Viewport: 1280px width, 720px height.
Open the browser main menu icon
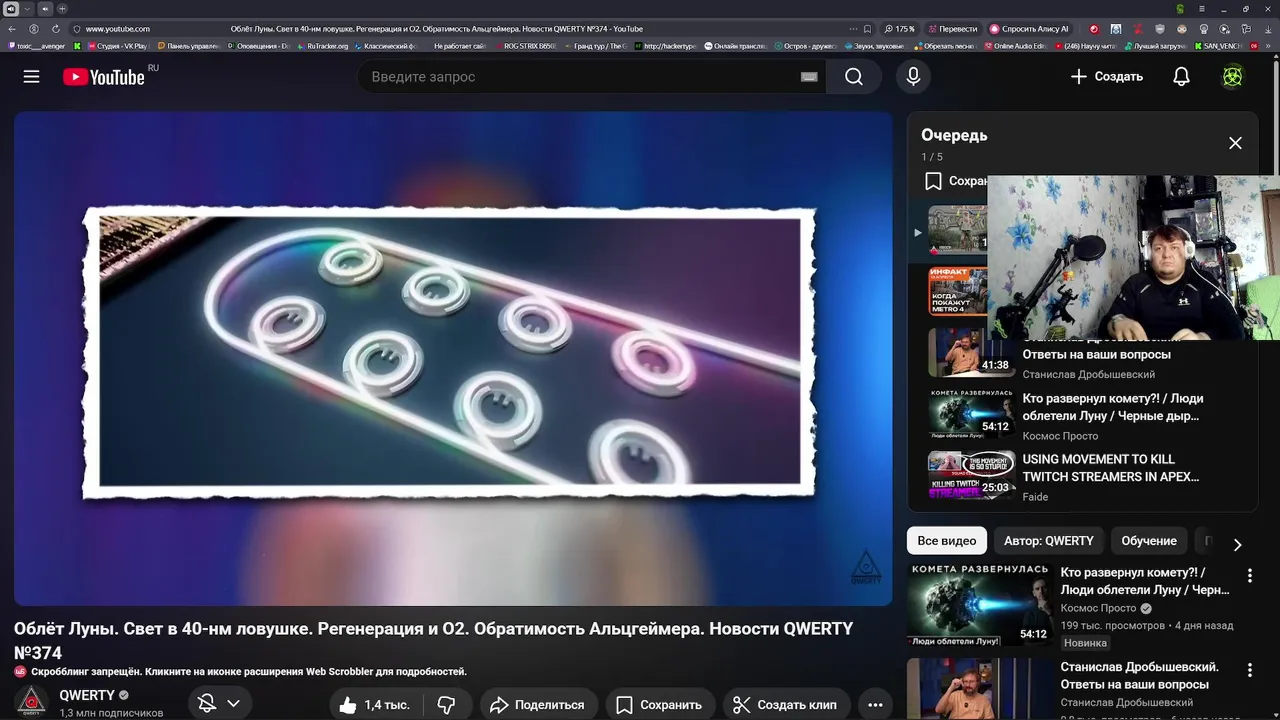1202,9
